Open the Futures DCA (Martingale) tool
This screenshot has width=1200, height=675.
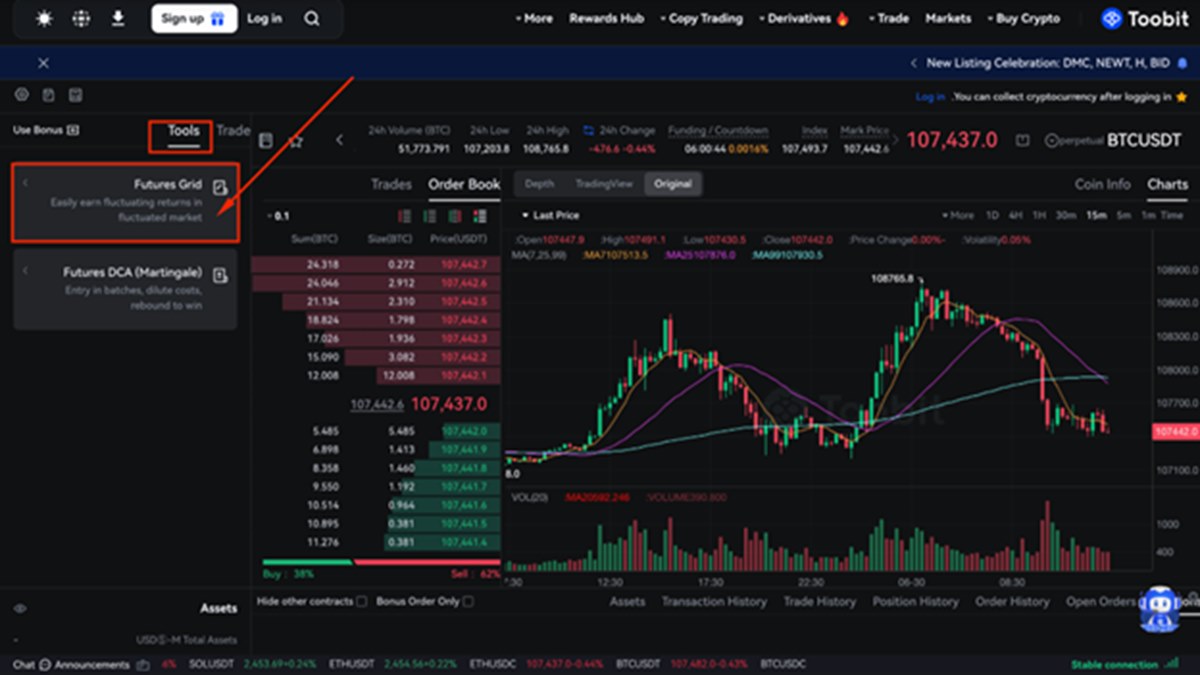coord(125,288)
